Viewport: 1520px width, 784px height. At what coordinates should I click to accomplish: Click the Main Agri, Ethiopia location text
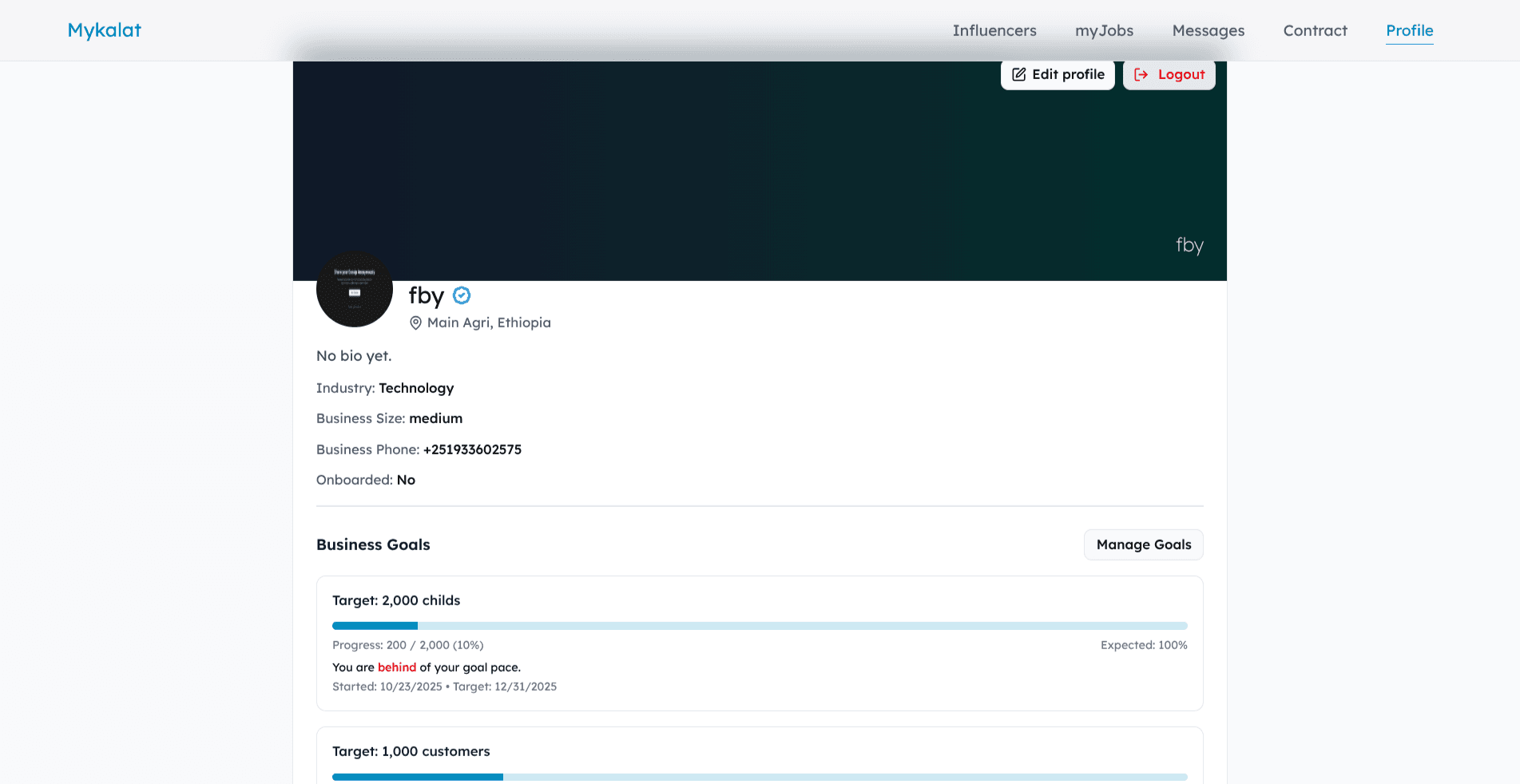(x=489, y=323)
